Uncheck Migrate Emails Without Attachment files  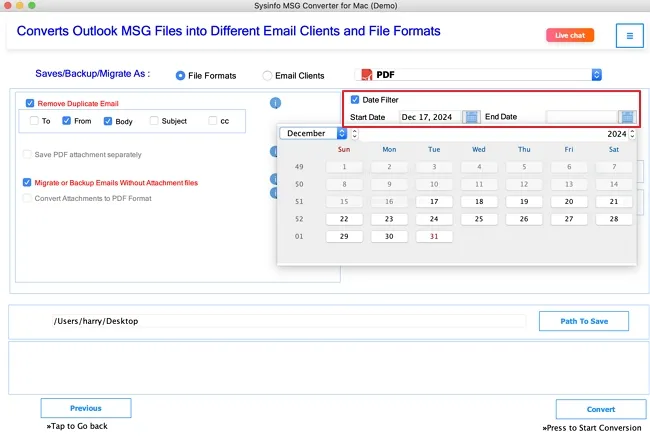point(28,182)
